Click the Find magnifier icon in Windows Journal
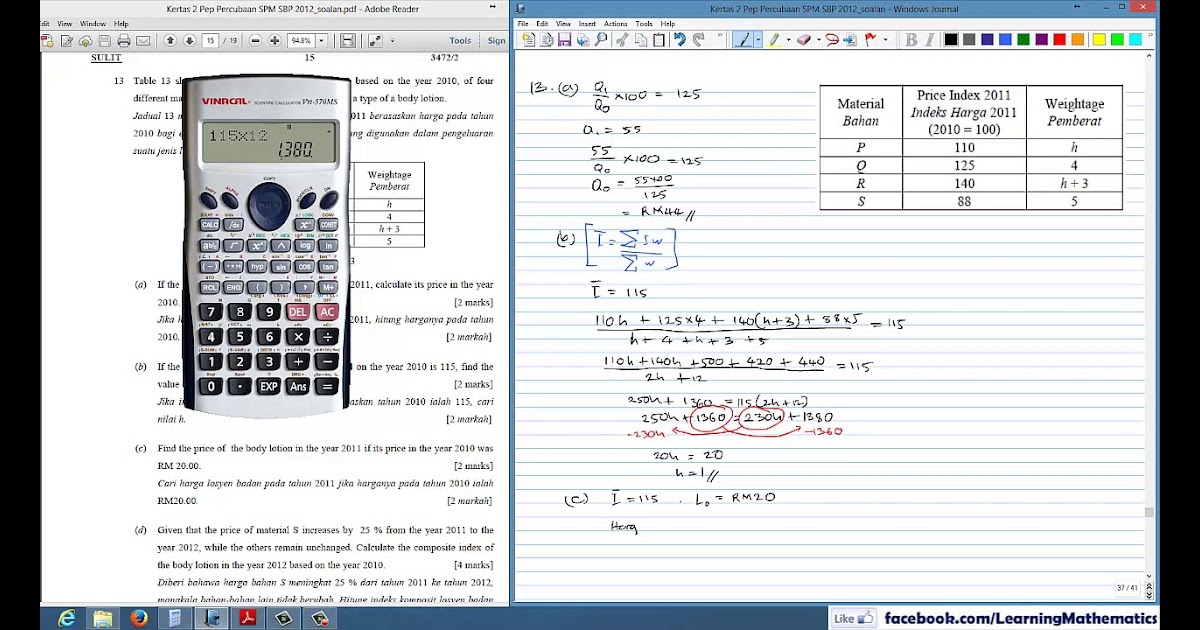Screen dimensions: 1200x630 point(601,40)
